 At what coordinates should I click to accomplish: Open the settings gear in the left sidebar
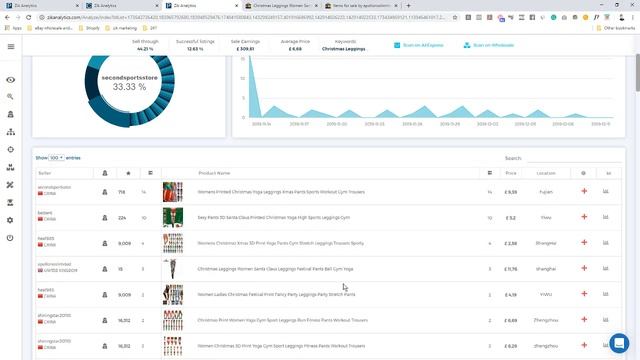[10, 220]
